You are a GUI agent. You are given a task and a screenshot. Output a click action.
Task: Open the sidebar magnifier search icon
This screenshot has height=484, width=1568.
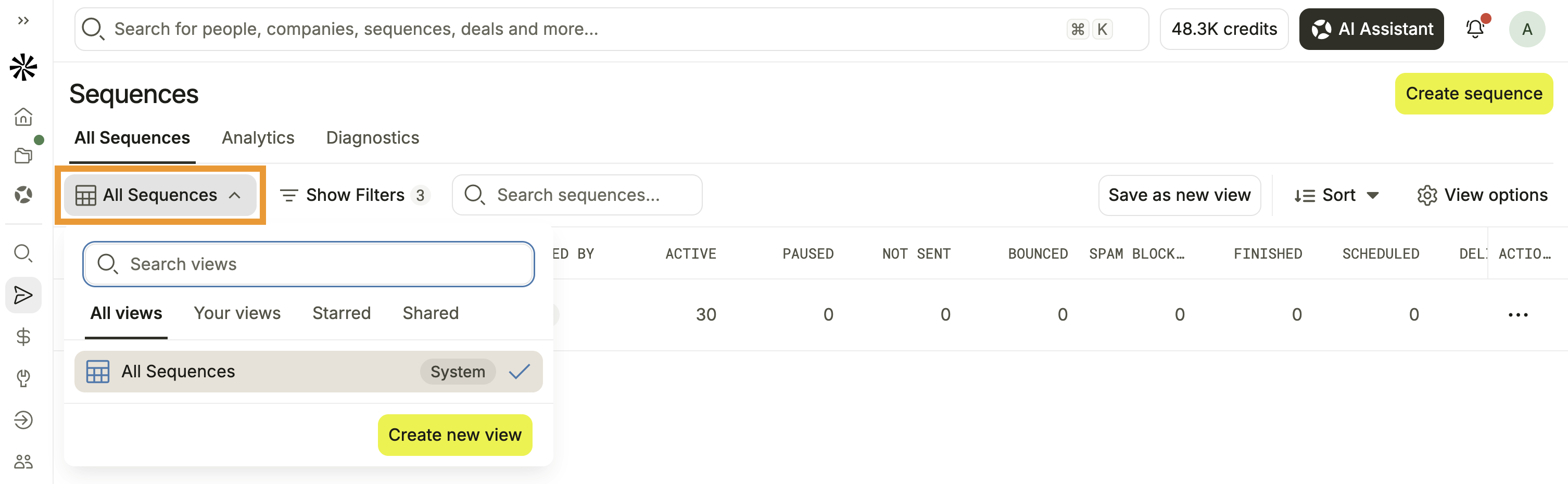pos(23,253)
